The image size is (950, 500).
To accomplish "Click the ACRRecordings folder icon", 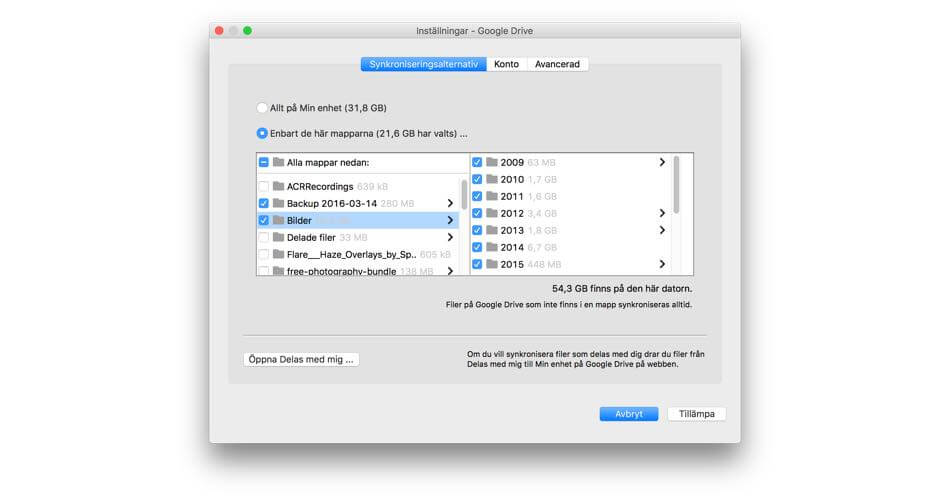I will click(x=278, y=187).
